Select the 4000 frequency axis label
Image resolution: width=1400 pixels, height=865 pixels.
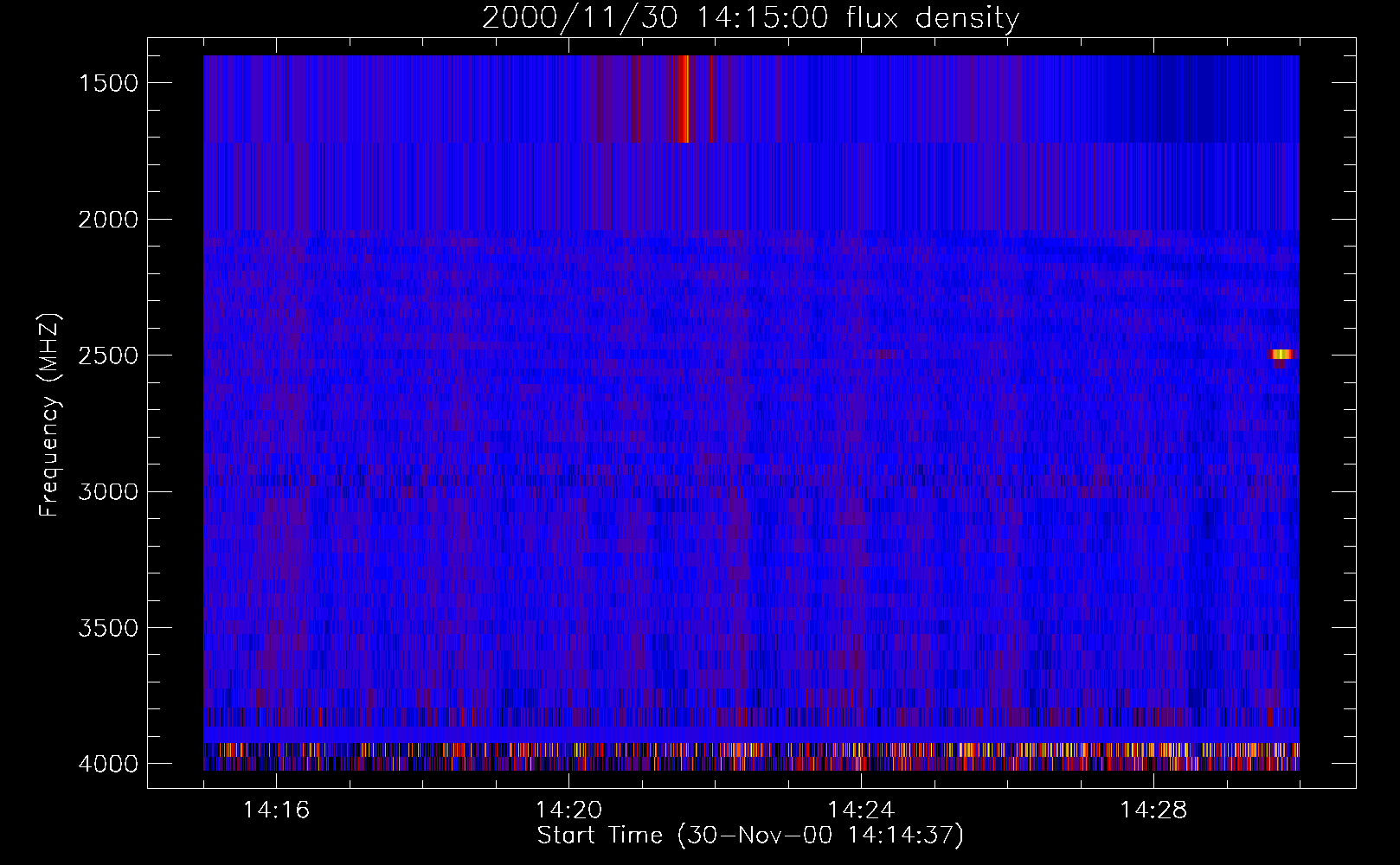[x=108, y=764]
